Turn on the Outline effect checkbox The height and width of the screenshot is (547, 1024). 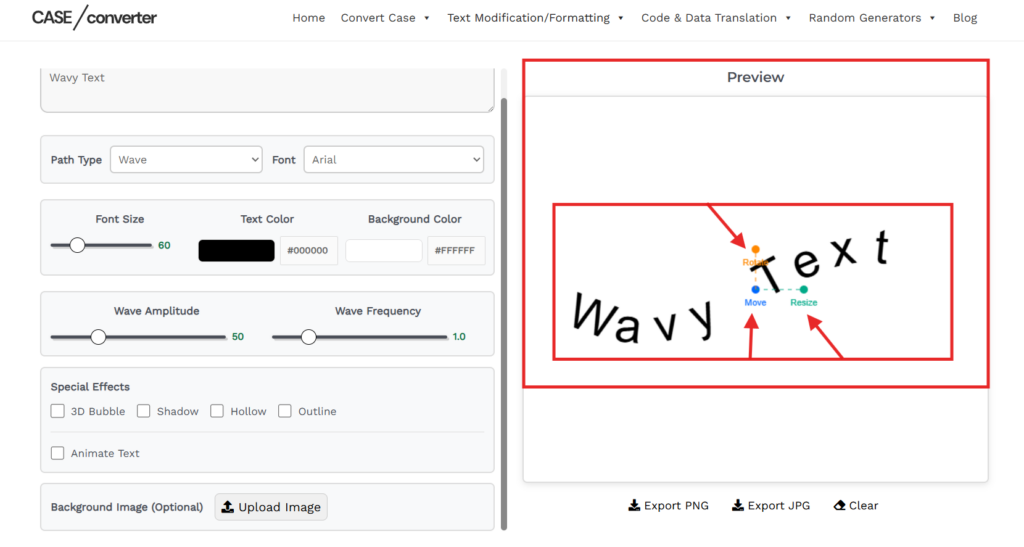285,411
